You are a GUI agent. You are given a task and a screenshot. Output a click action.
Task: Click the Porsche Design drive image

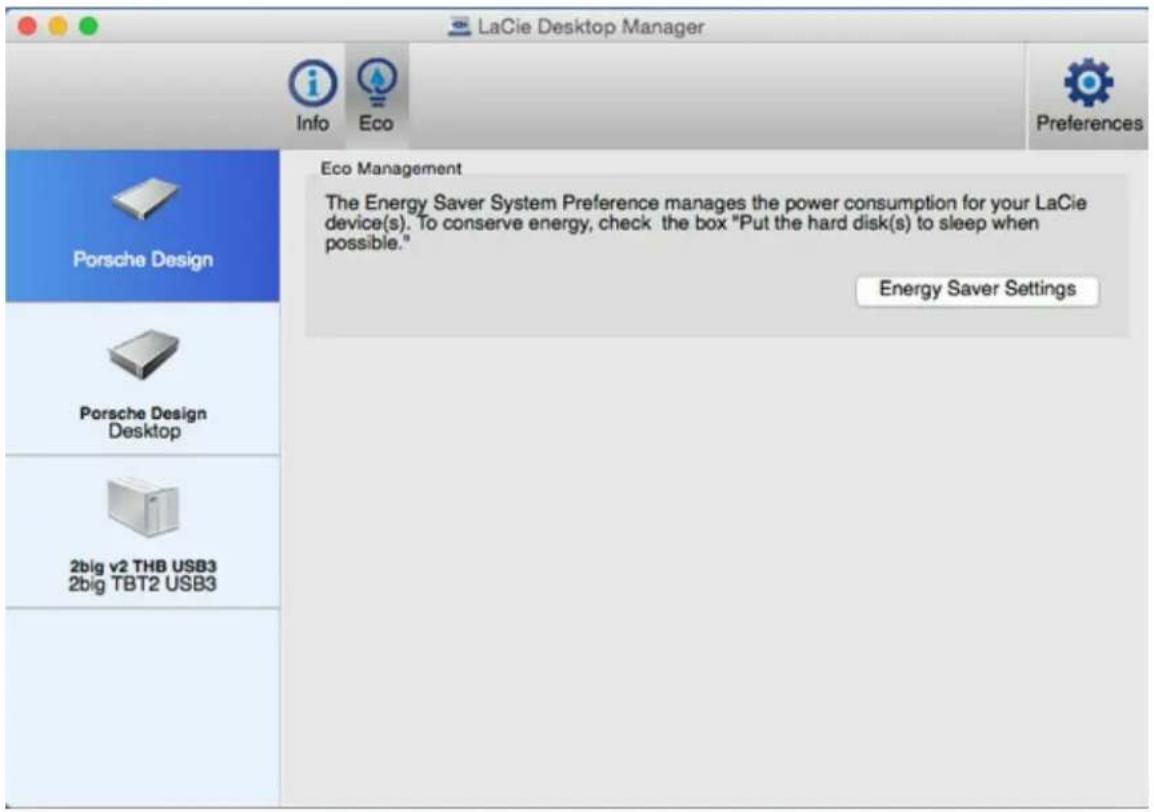click(144, 198)
